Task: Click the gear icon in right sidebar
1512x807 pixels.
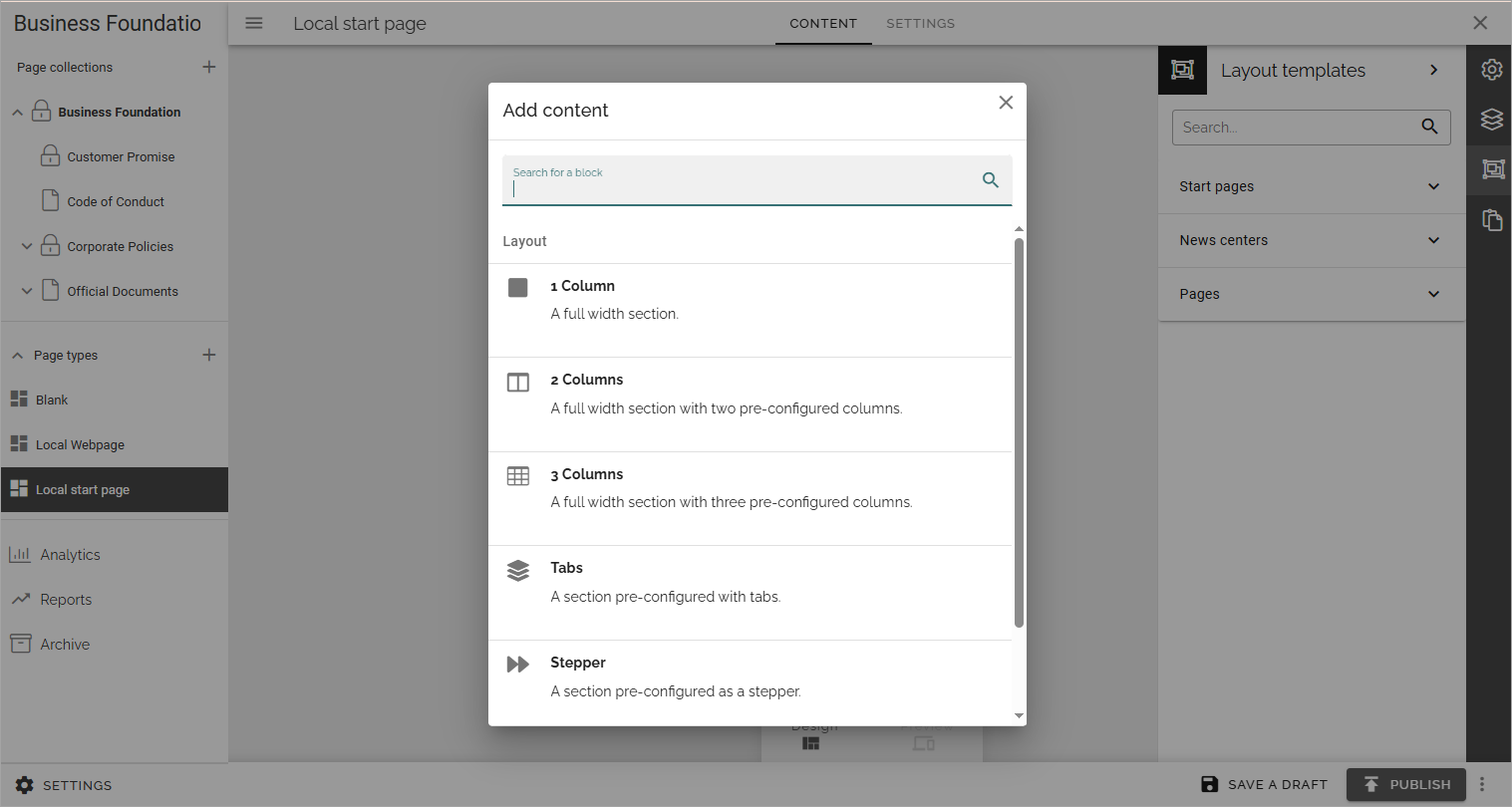Action: [1491, 70]
